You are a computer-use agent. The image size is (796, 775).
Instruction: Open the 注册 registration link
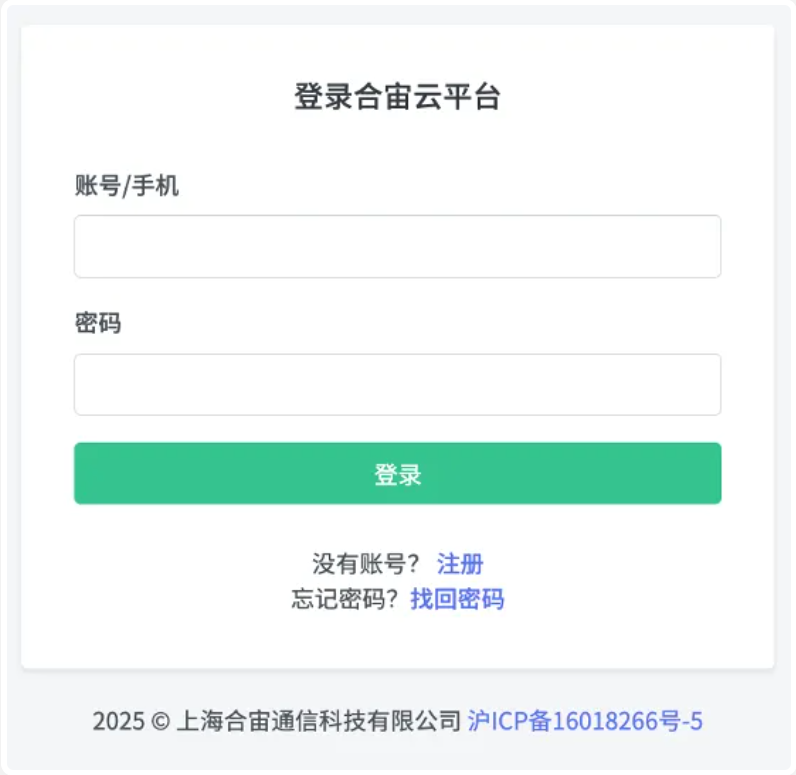click(x=460, y=564)
